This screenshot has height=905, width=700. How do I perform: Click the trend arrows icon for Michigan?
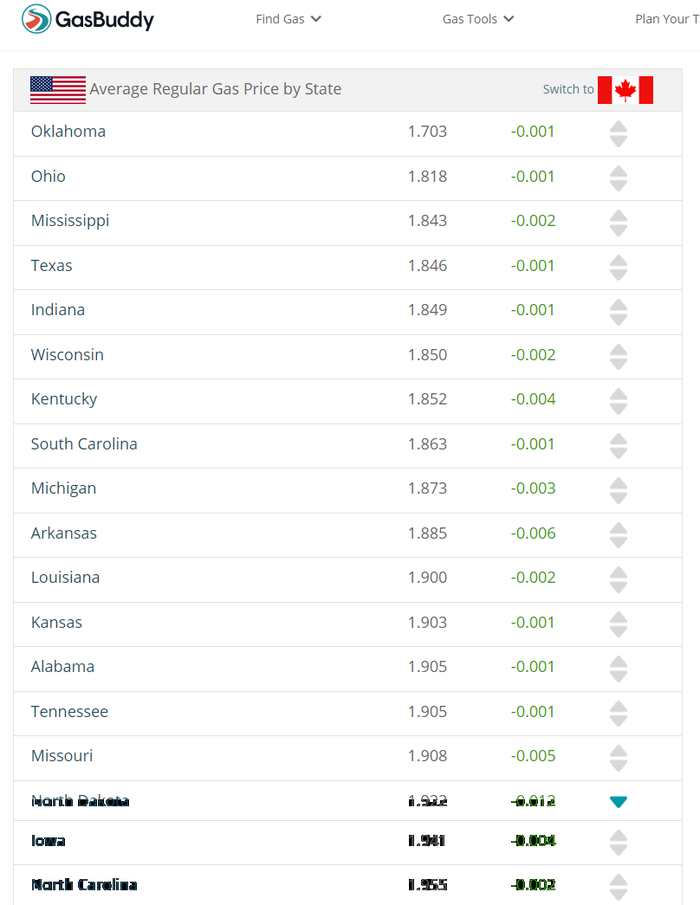click(x=618, y=490)
